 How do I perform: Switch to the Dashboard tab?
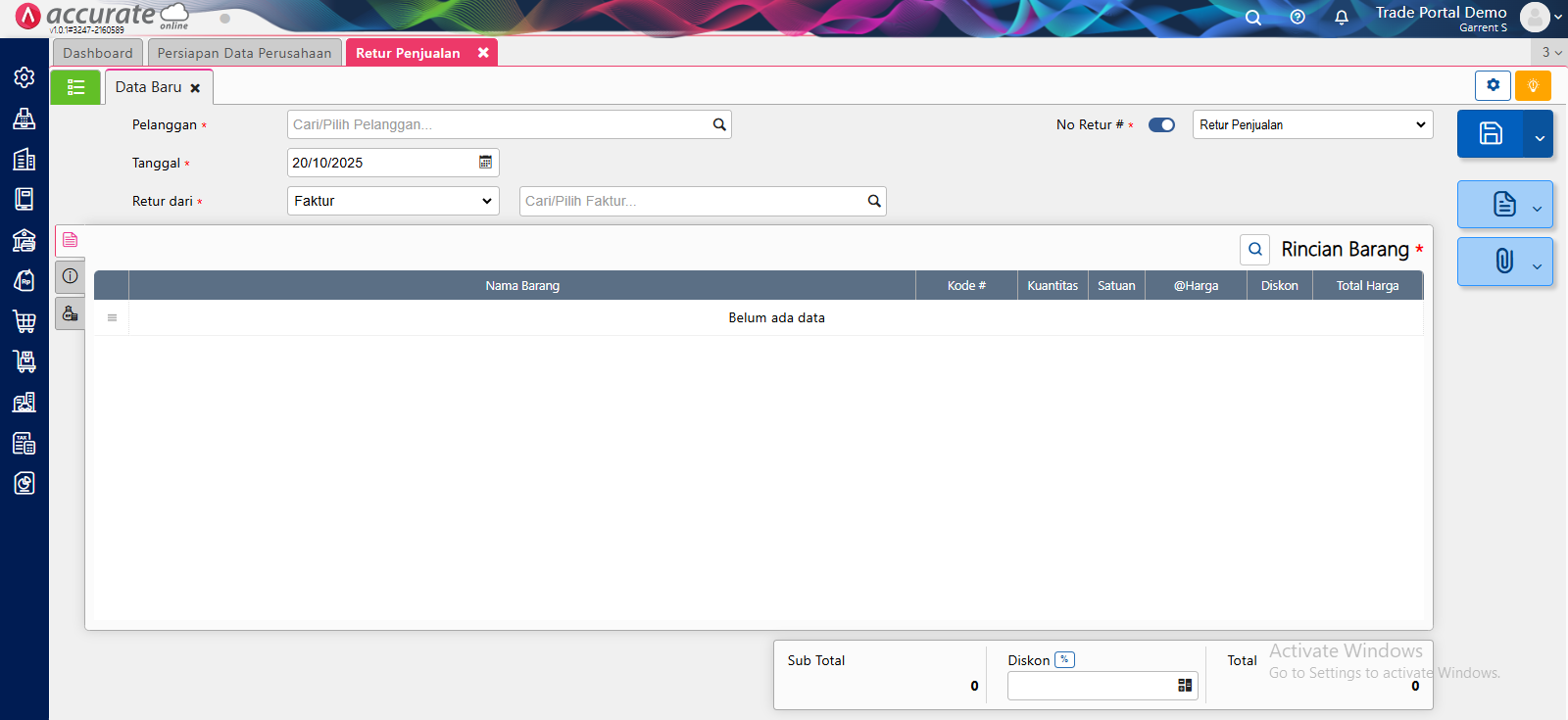[98, 53]
